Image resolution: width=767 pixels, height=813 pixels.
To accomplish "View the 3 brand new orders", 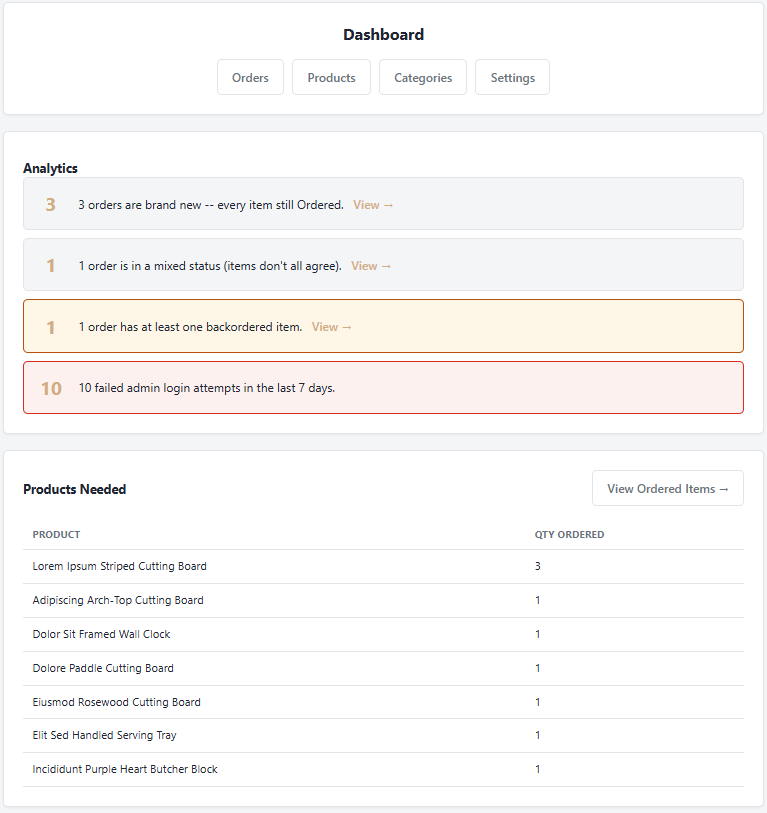I will [x=373, y=205].
